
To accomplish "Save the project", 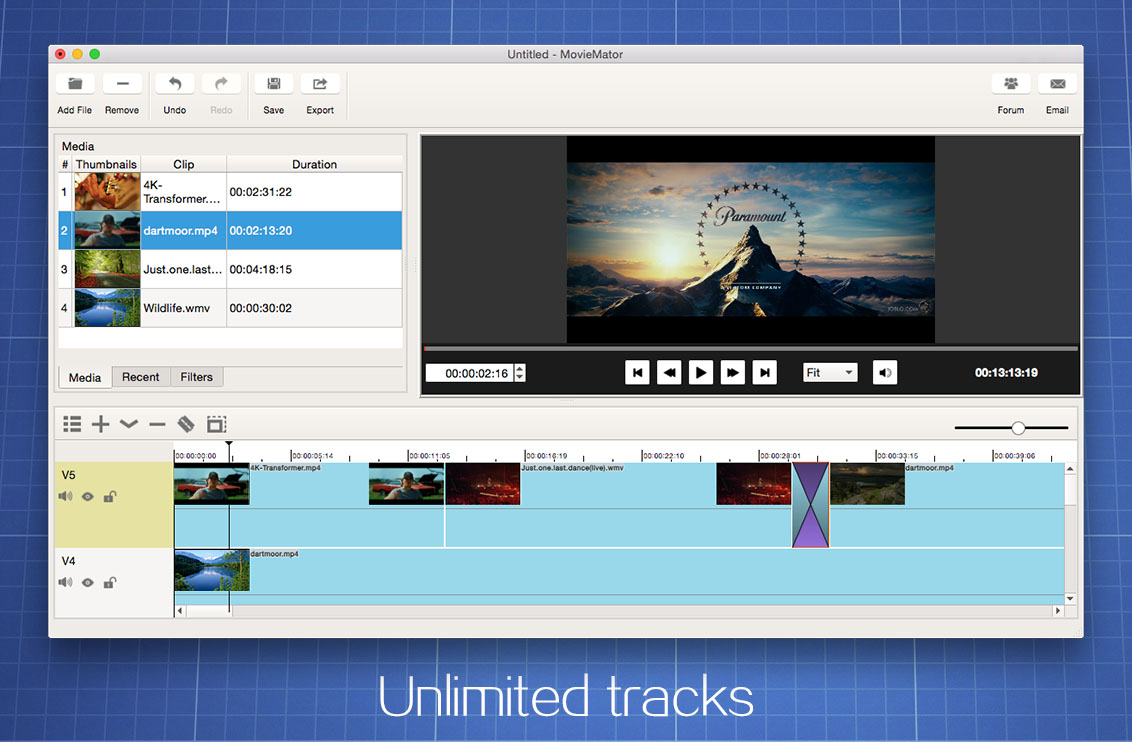I will pos(274,84).
